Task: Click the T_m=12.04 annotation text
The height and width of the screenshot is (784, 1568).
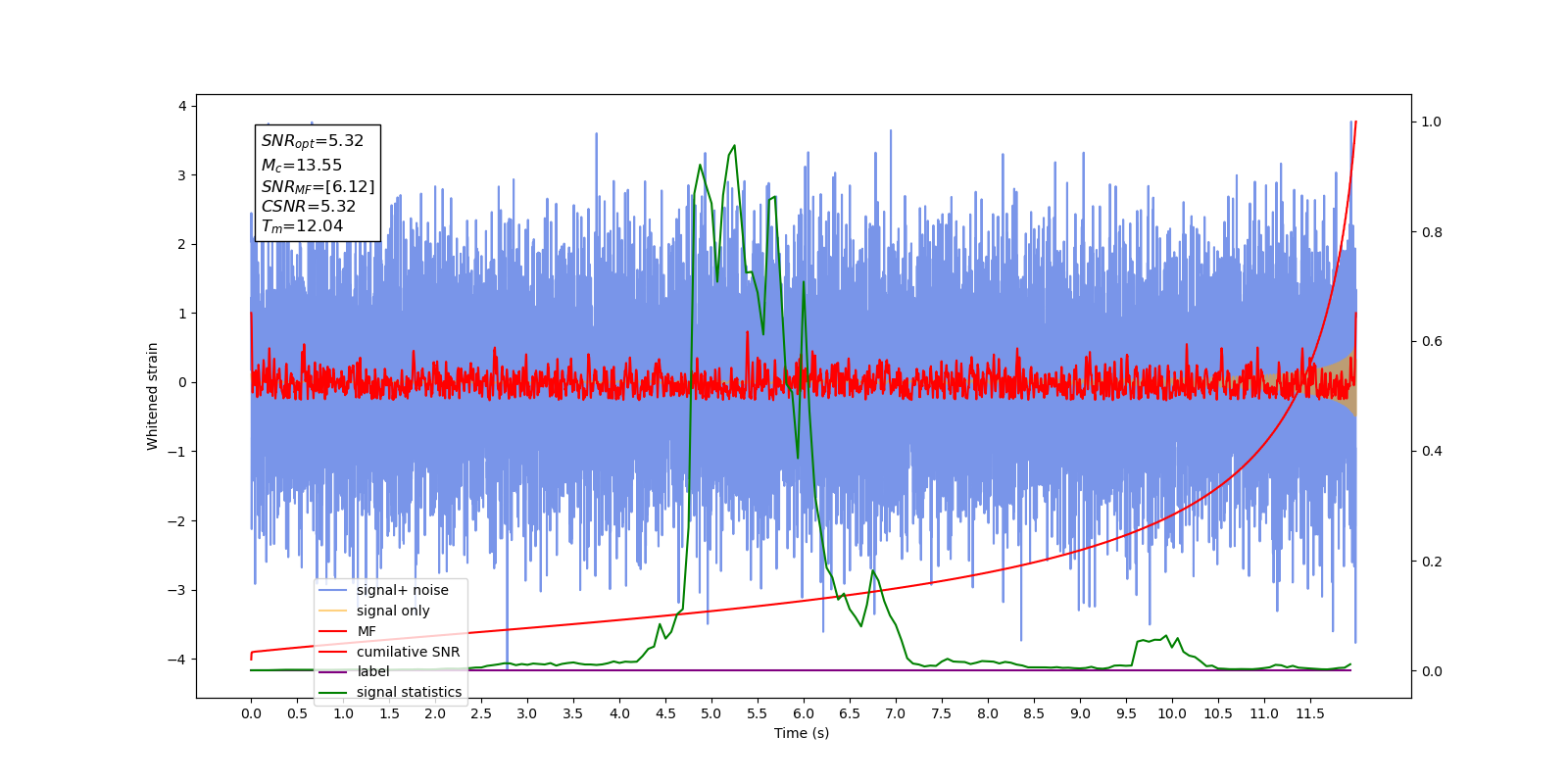Action: click(302, 226)
